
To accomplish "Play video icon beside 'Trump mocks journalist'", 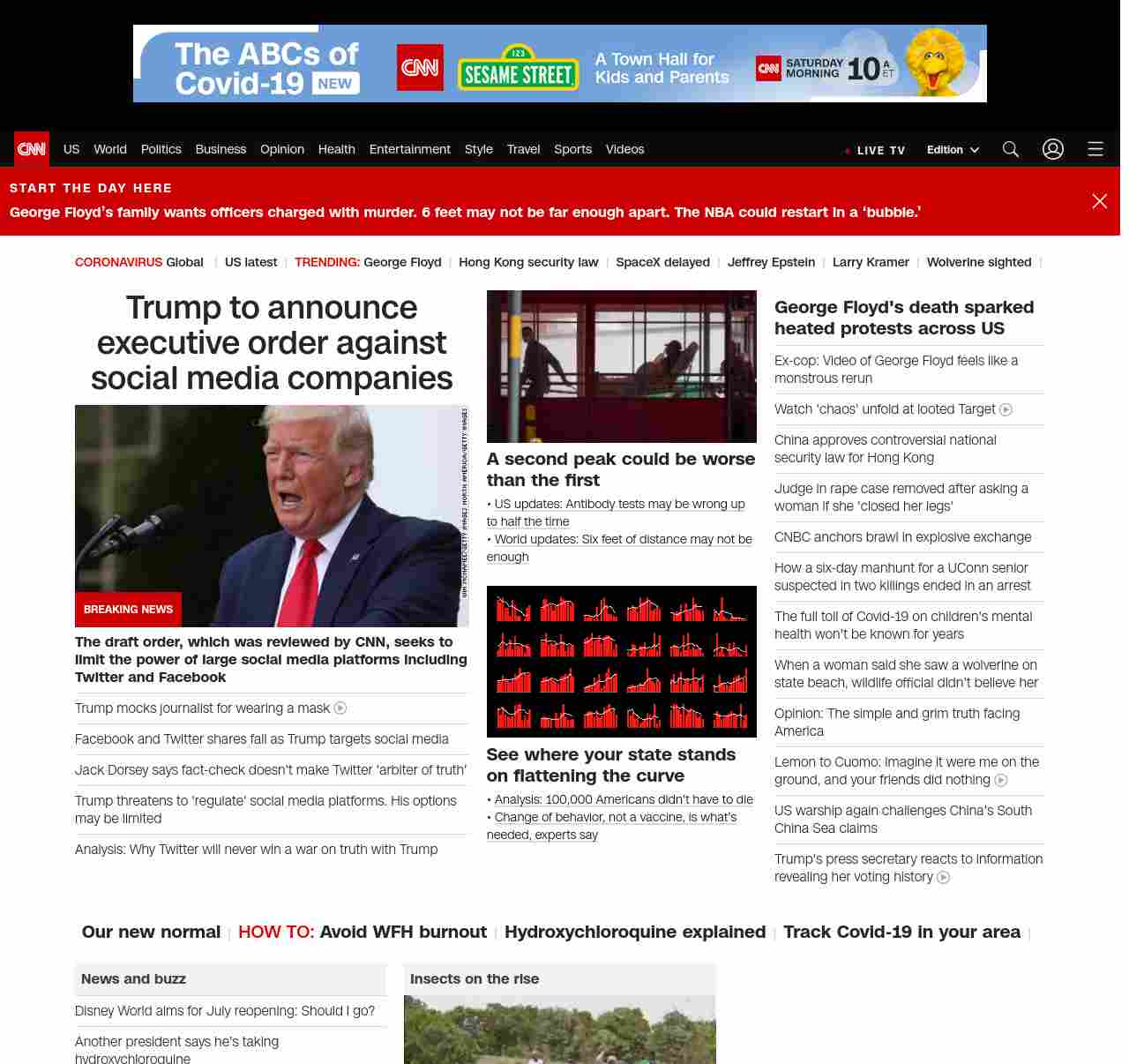I will coord(340,708).
